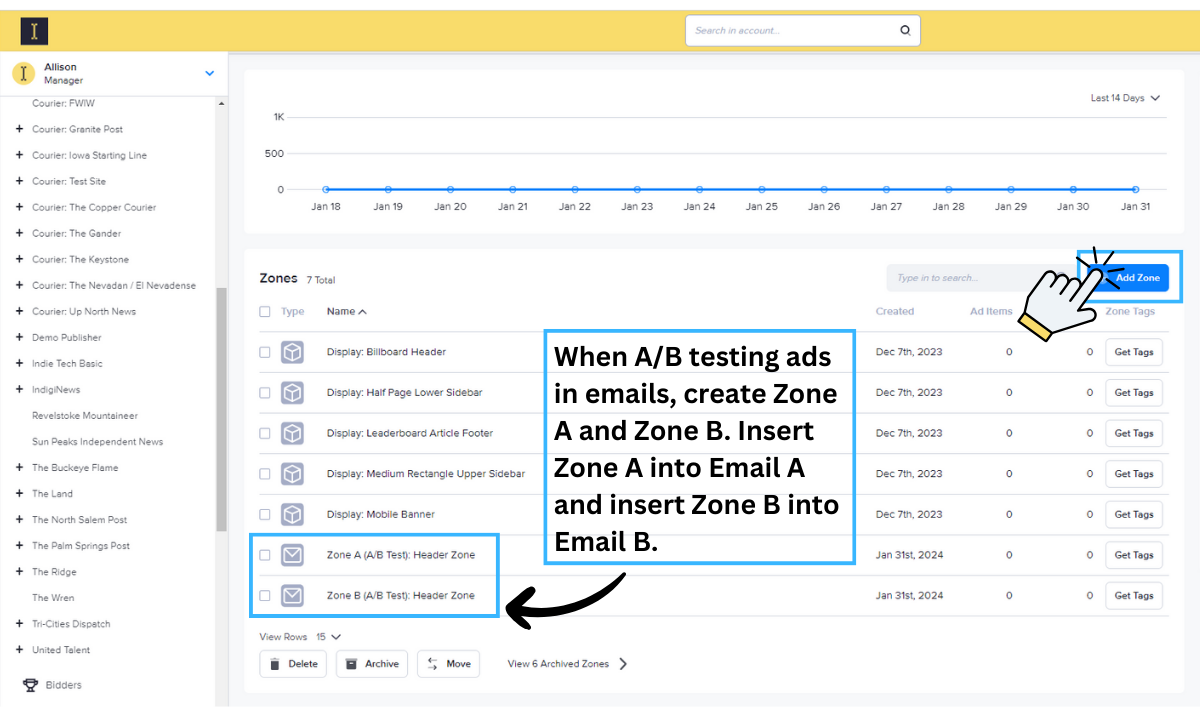
Task: Click the cube icon for Mobile Banner zone
Action: pos(292,514)
